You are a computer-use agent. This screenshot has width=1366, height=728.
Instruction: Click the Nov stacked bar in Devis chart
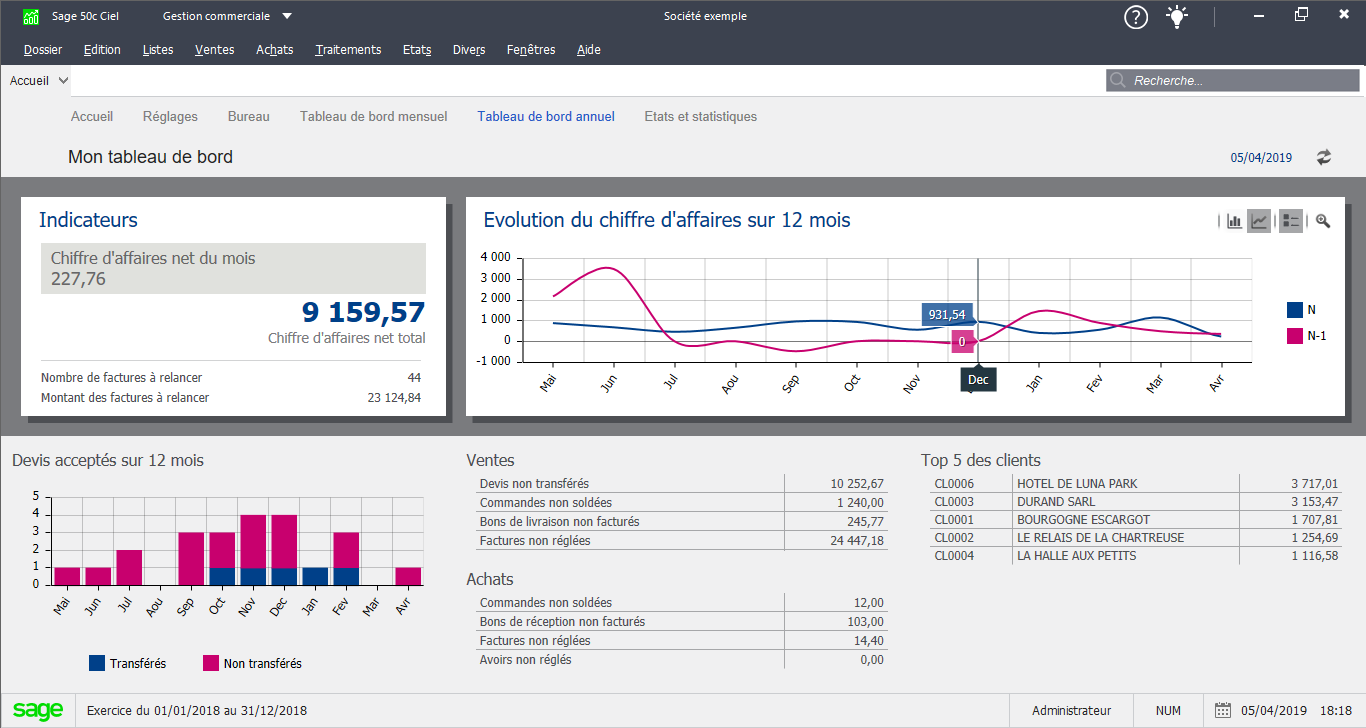point(253,550)
